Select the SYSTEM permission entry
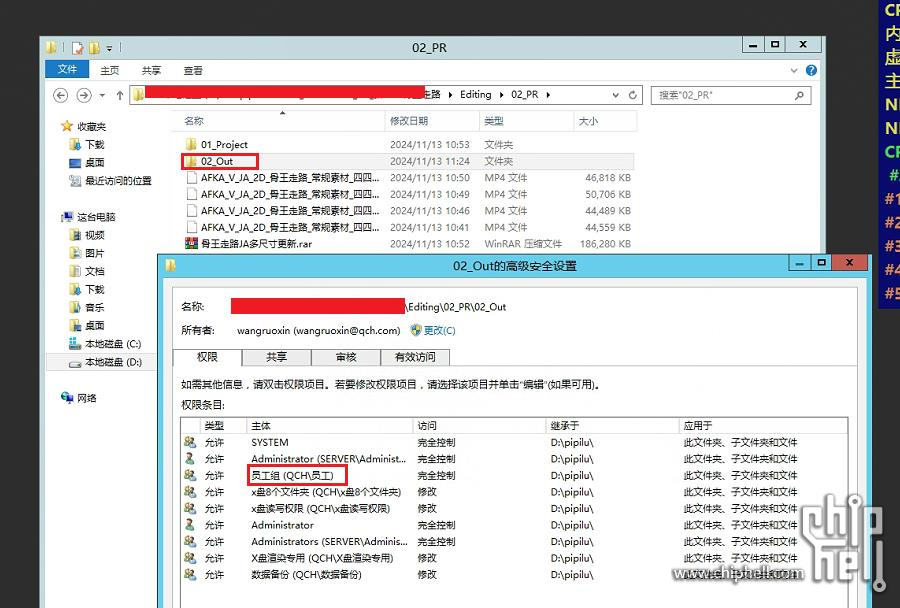Viewport: 900px width, 608px height. pos(514,443)
